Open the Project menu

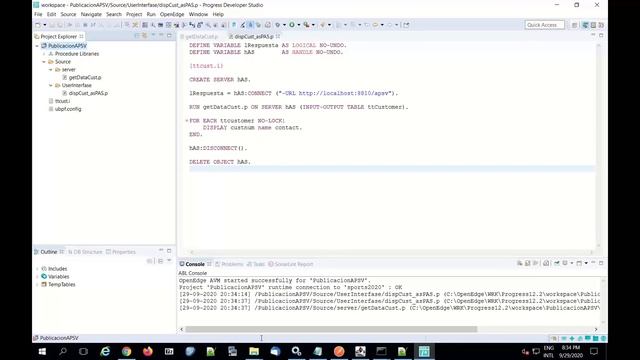click(134, 14)
